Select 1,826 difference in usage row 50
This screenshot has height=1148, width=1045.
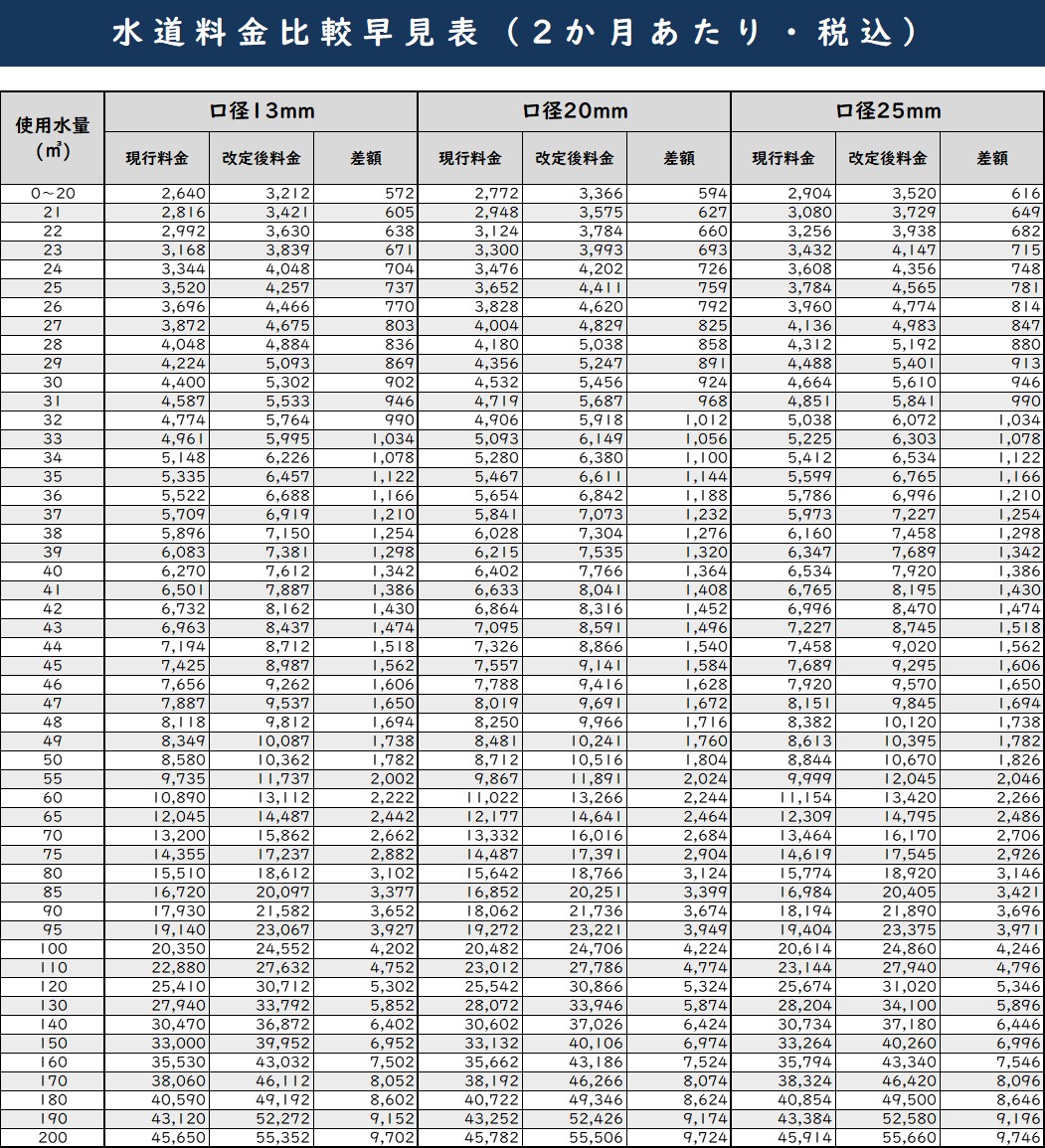1019,760
